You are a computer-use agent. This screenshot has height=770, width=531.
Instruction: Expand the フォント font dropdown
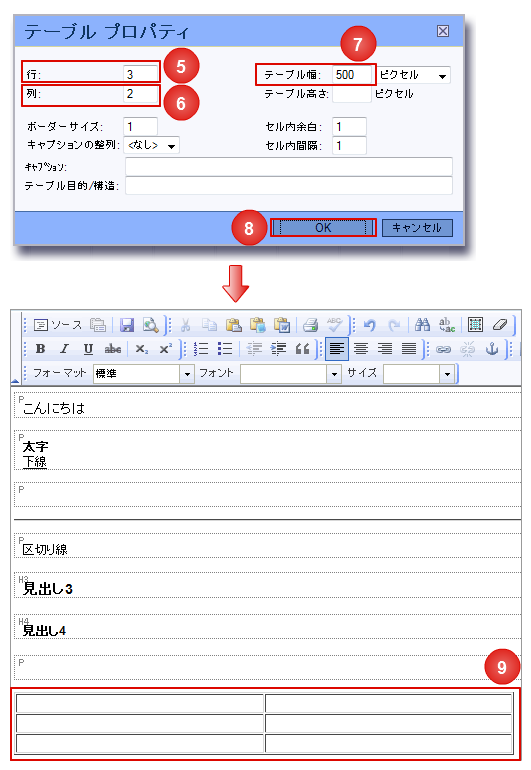[x=290, y=374]
